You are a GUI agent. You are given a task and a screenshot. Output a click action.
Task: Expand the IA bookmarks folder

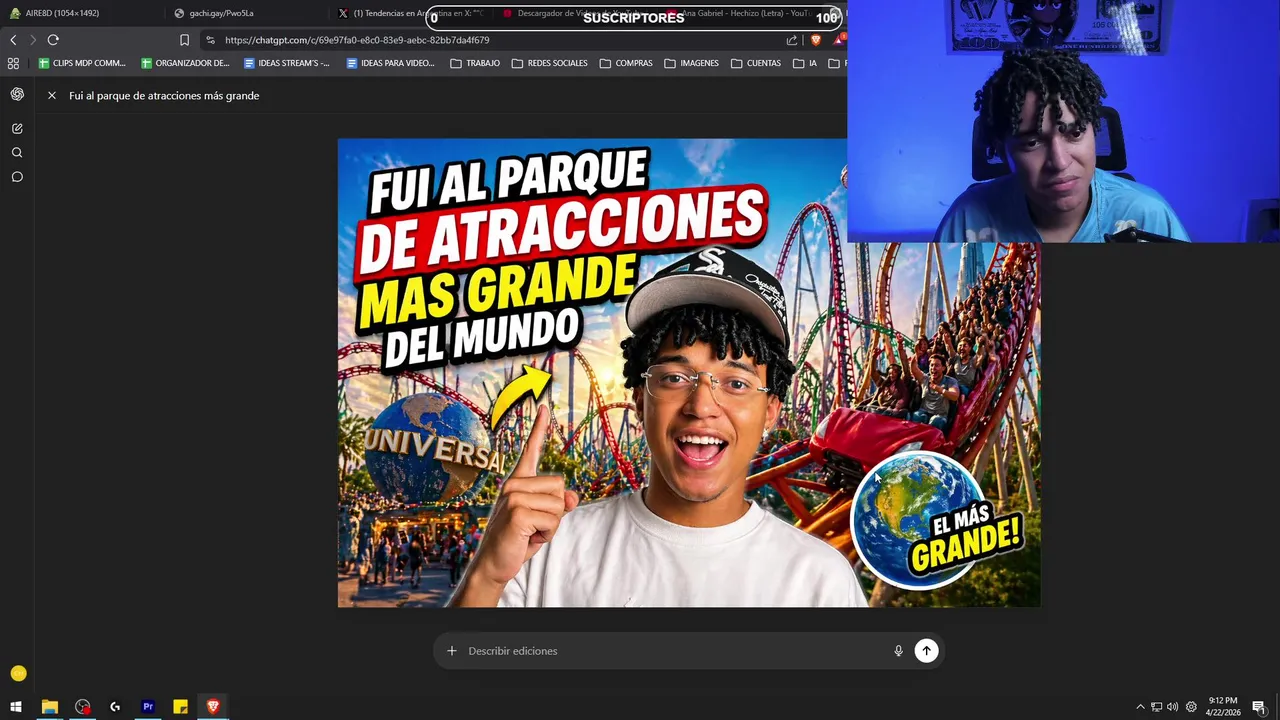[805, 63]
